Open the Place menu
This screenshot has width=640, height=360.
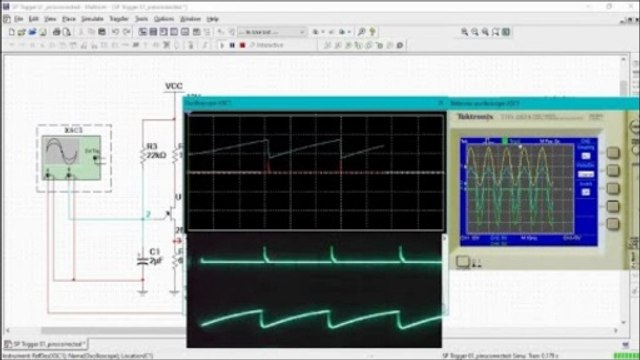point(69,19)
